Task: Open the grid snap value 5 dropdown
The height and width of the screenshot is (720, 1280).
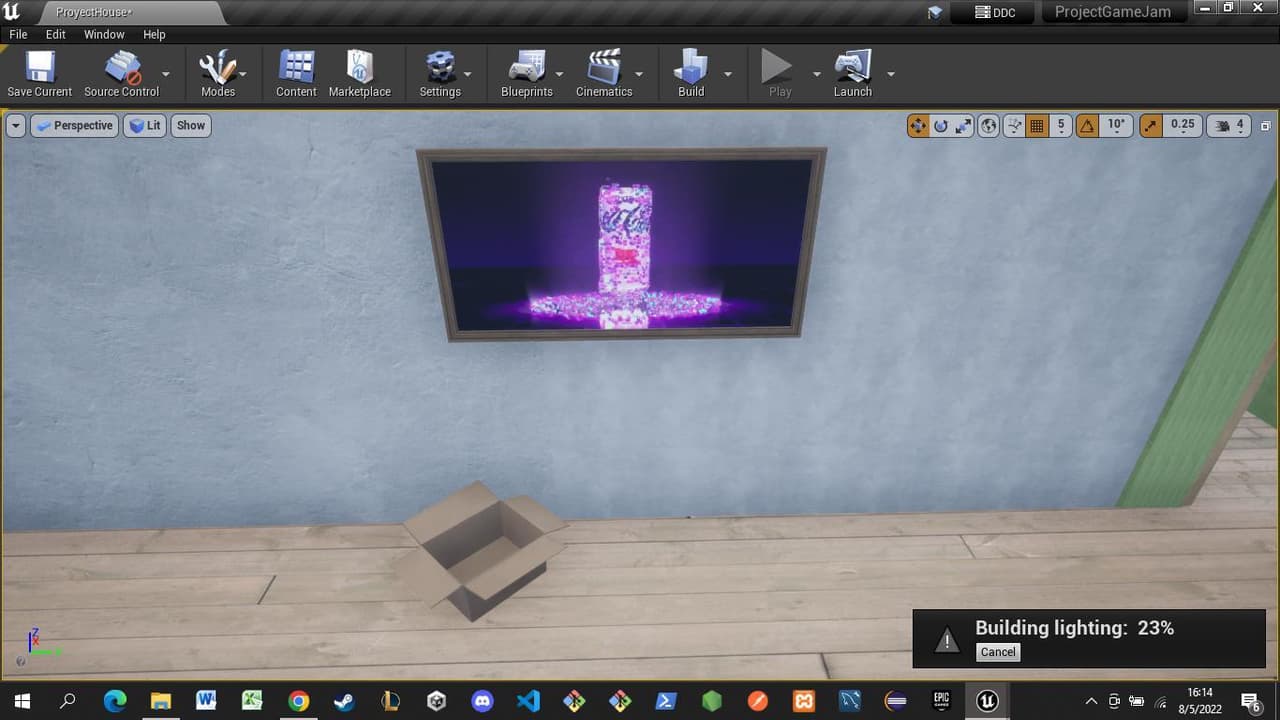Action: click(1061, 126)
